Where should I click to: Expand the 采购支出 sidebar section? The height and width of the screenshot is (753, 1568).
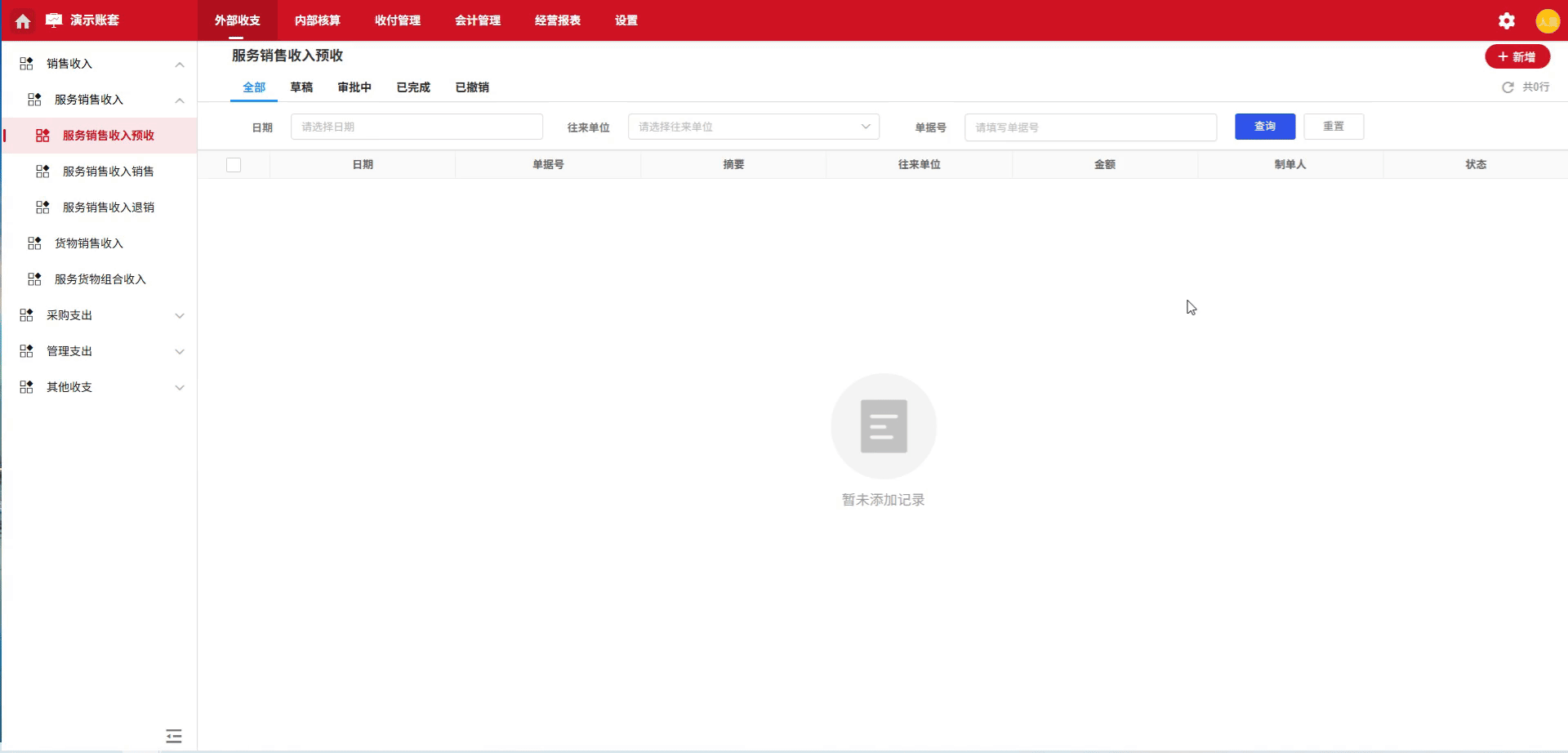click(x=180, y=315)
